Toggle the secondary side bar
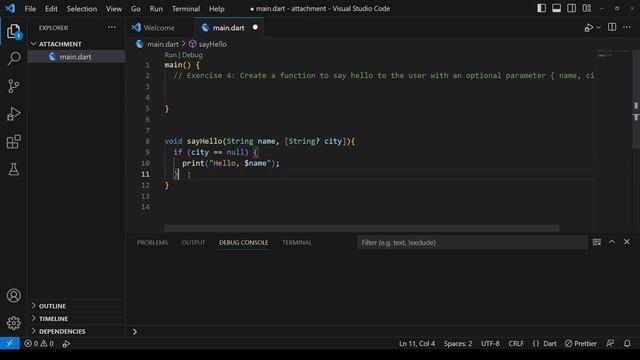This screenshot has height=360, width=640. [x=571, y=8]
